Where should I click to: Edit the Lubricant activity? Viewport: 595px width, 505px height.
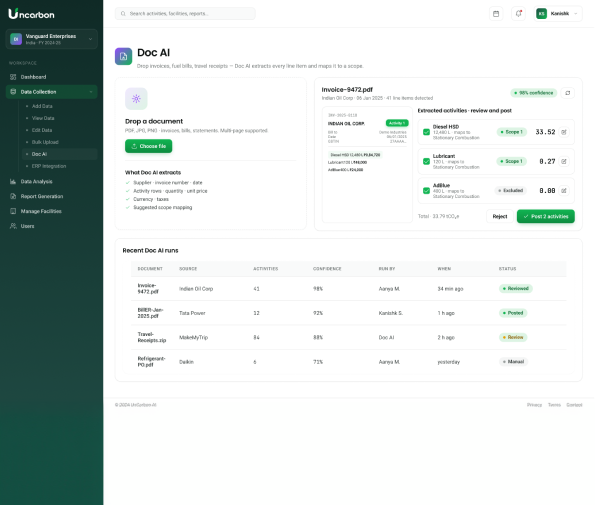click(x=564, y=161)
